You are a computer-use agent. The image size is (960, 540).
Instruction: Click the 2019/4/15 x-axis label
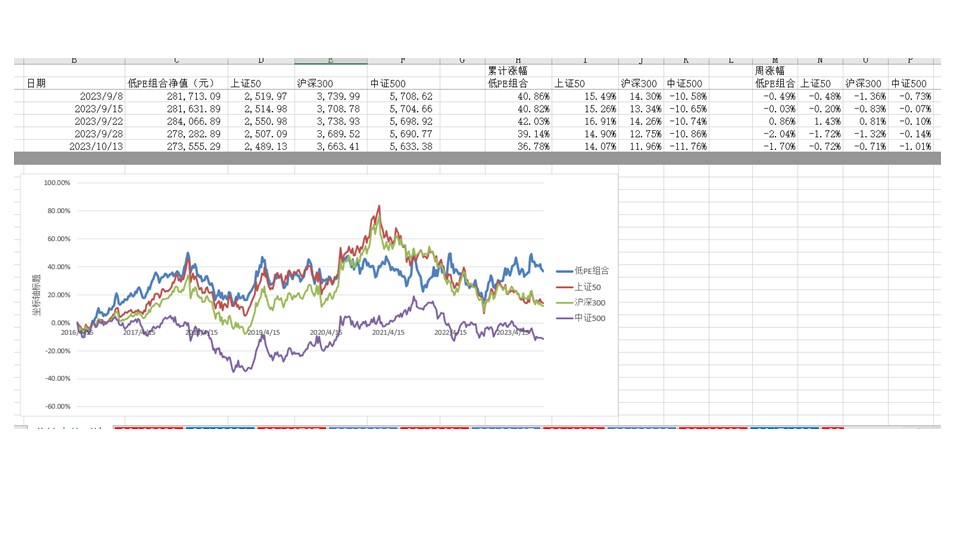click(x=264, y=332)
